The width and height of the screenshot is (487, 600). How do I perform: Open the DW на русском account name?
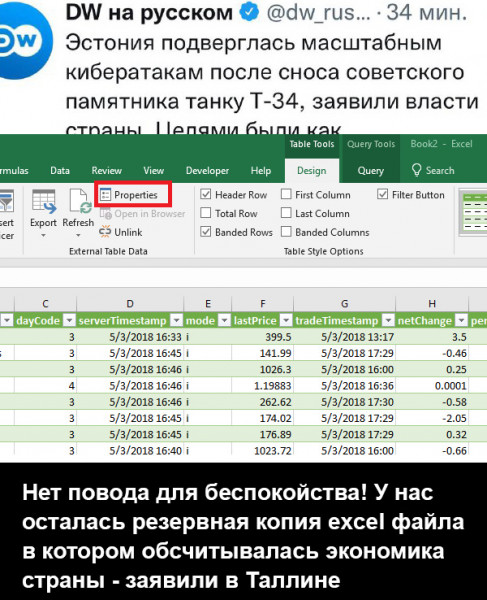[149, 13]
